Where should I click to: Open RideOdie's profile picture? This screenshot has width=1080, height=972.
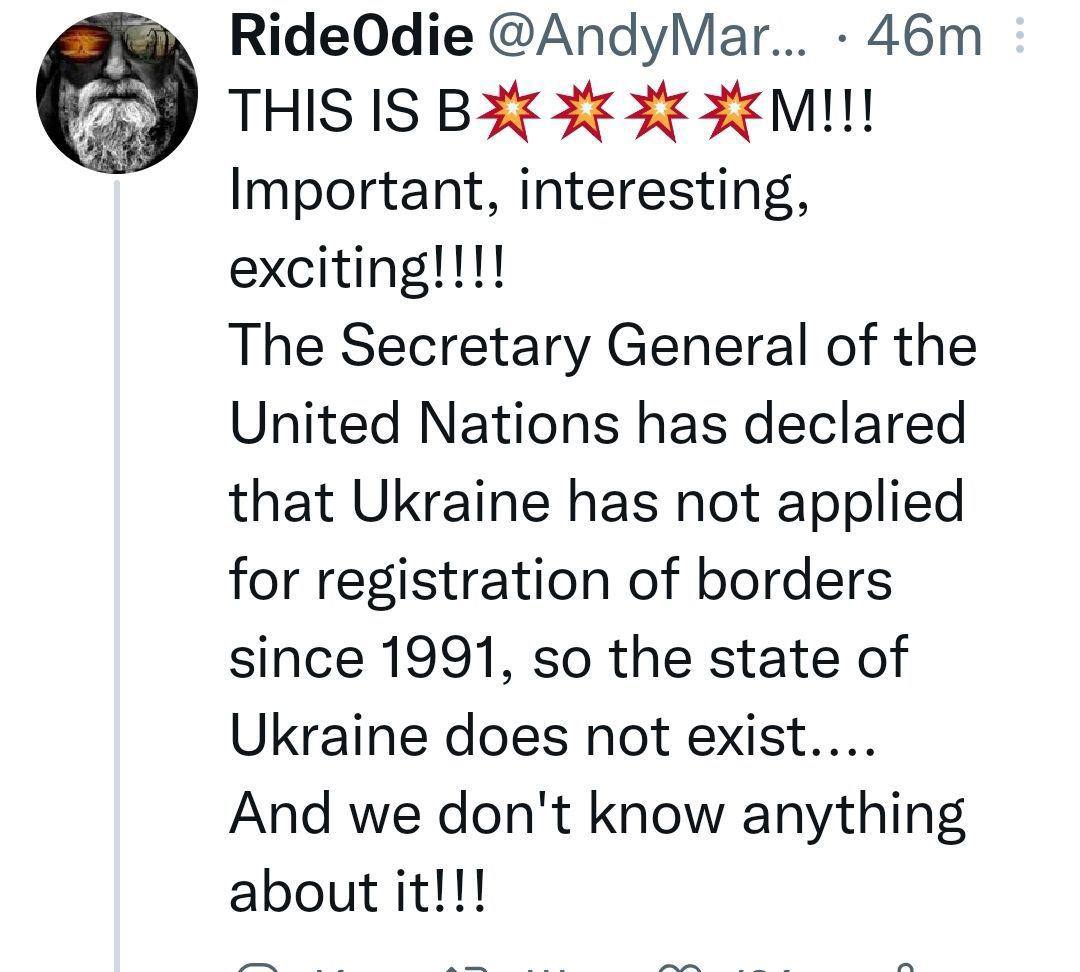point(117,93)
